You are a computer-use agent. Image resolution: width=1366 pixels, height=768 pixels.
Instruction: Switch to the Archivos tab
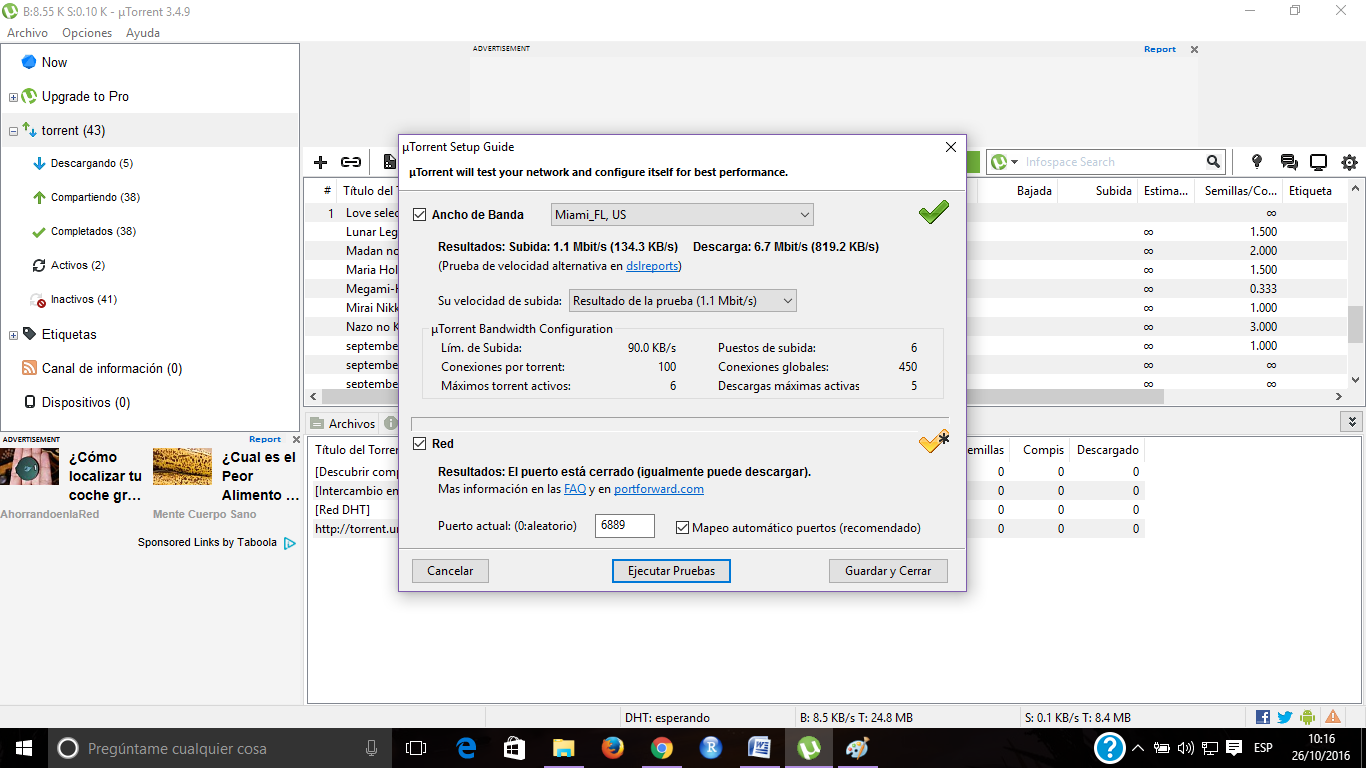click(343, 424)
